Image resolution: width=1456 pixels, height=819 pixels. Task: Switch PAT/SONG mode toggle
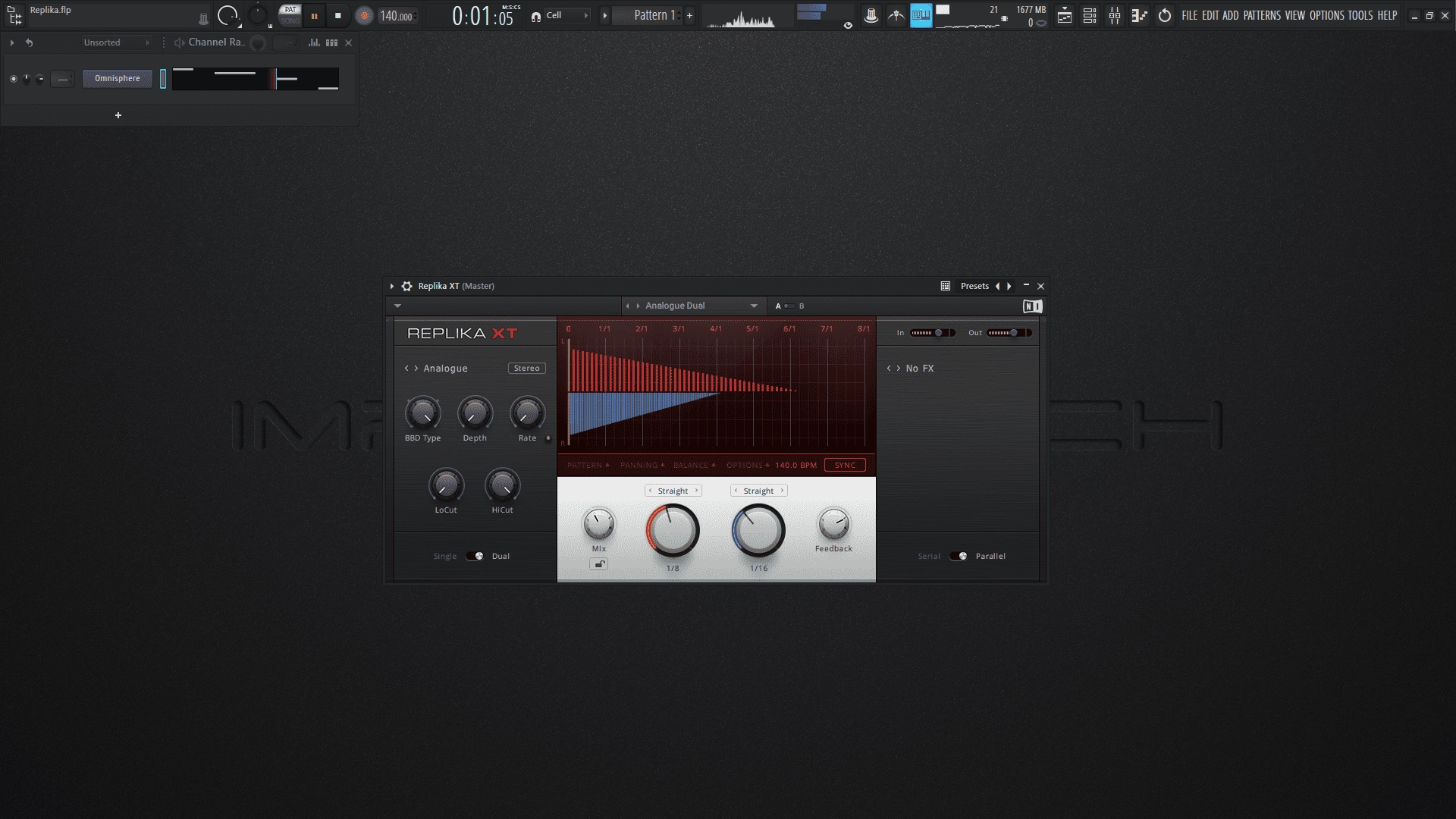click(x=290, y=15)
